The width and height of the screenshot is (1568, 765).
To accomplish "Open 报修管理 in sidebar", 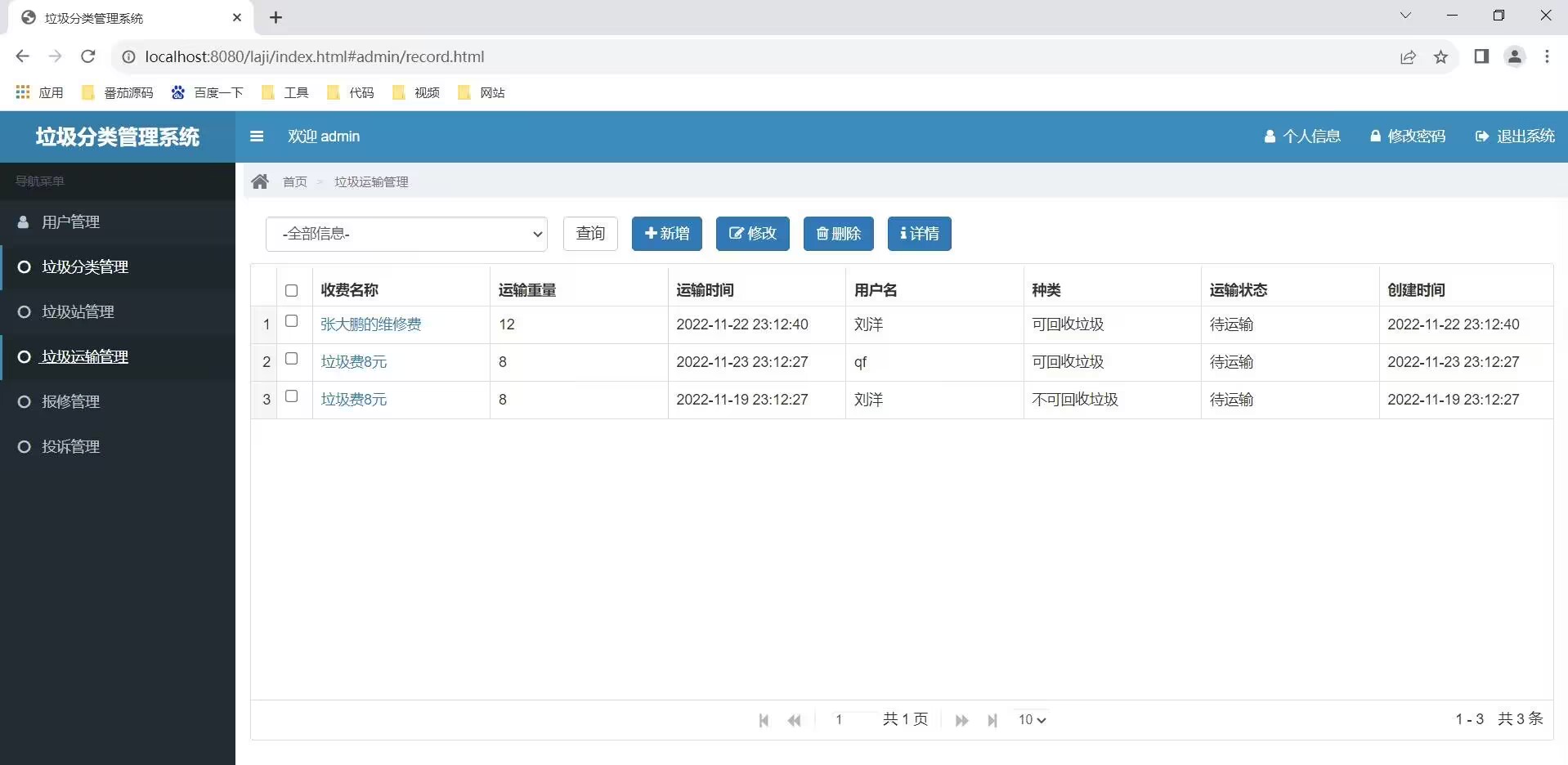I will [118, 402].
